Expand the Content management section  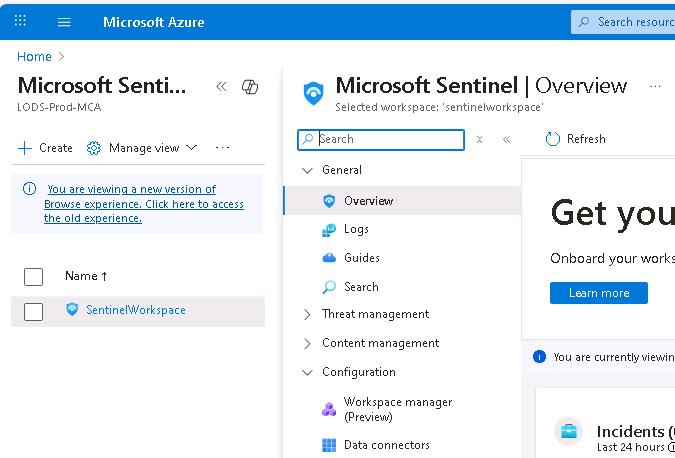pos(308,343)
